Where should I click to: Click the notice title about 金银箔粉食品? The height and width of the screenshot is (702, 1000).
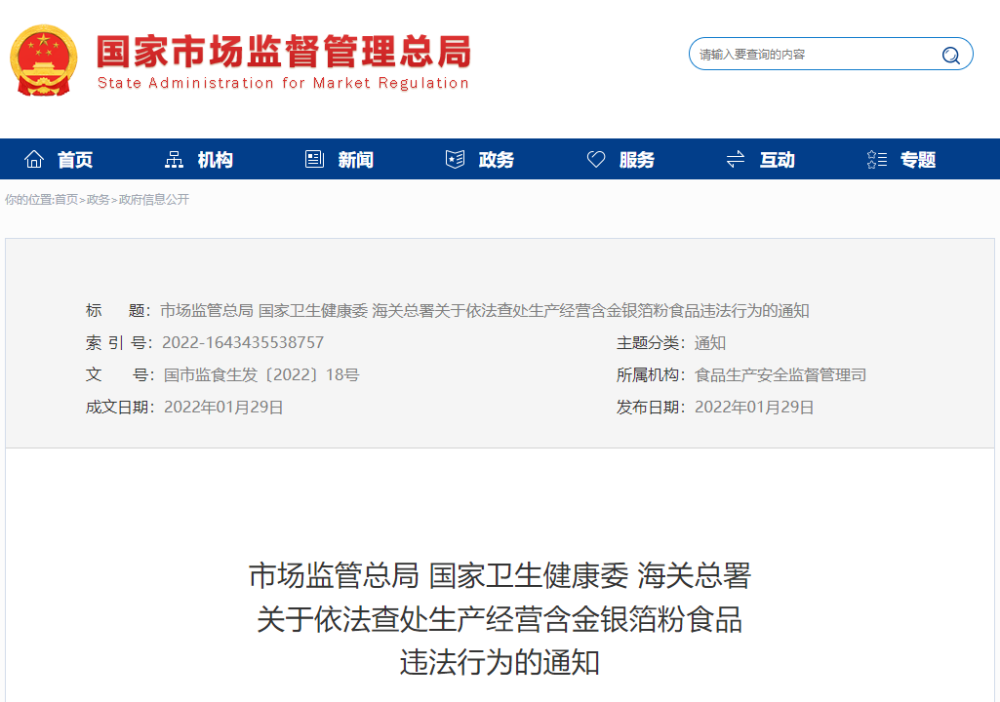pos(498,620)
